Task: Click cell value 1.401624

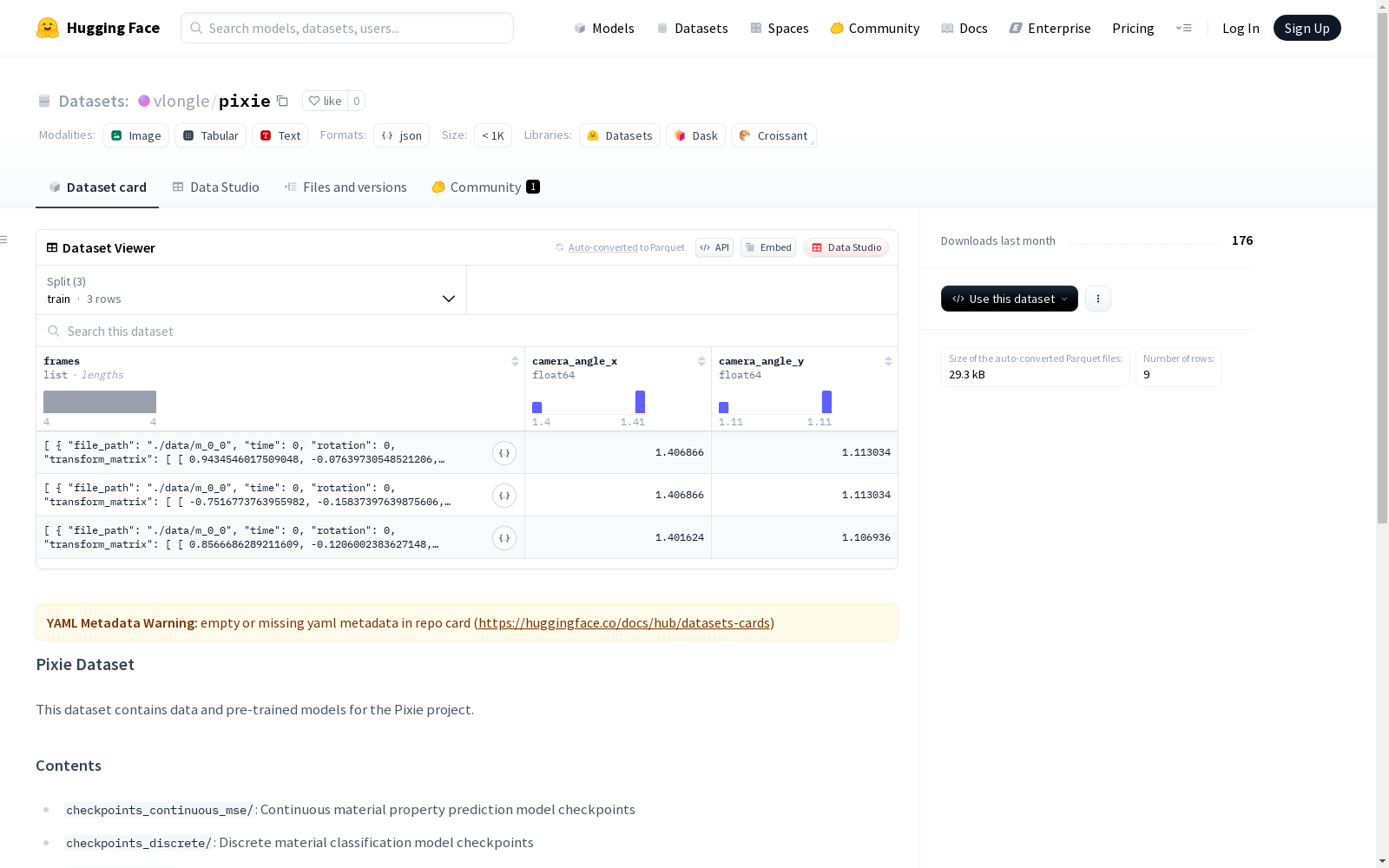Action: pyautogui.click(x=680, y=537)
